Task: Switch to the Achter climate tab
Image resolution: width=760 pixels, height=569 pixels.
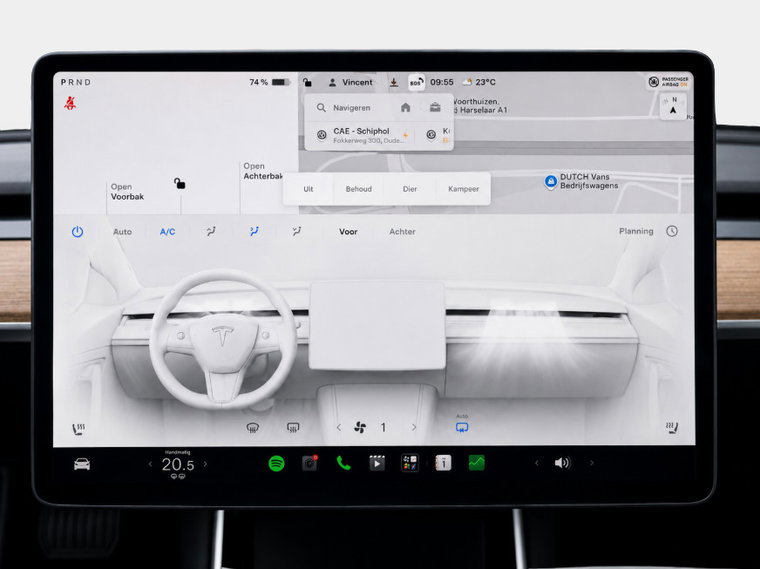Action: click(x=402, y=232)
